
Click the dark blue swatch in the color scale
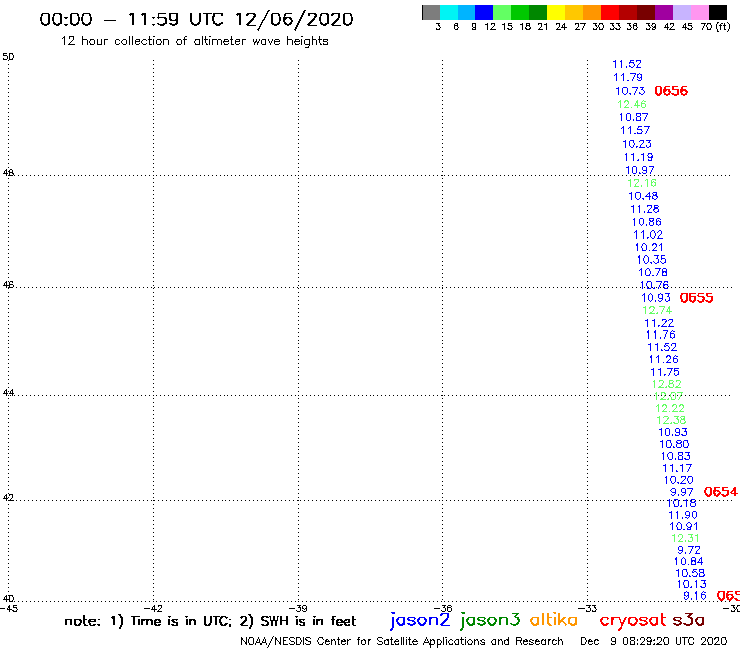pos(484,12)
